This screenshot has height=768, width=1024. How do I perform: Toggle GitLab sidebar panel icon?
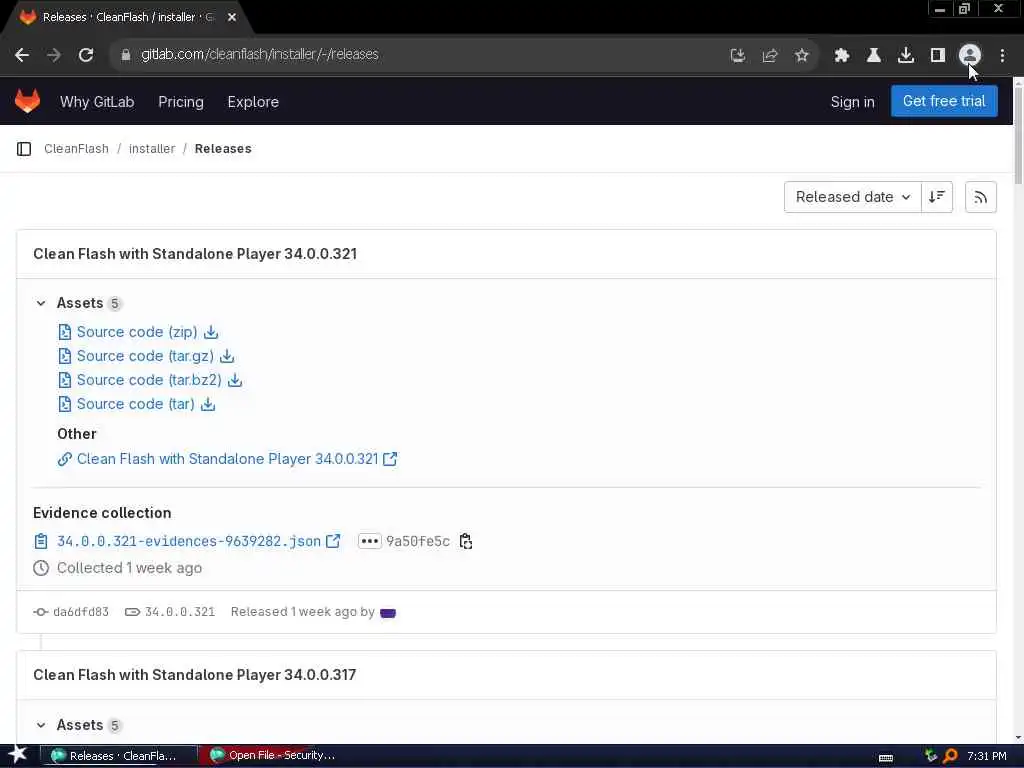pos(24,149)
